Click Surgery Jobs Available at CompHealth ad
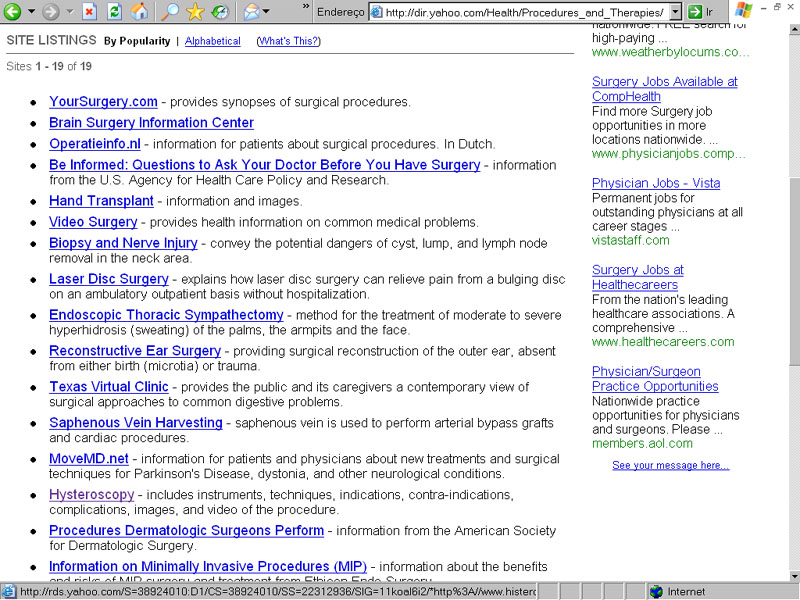The height and width of the screenshot is (600, 800). (664, 89)
